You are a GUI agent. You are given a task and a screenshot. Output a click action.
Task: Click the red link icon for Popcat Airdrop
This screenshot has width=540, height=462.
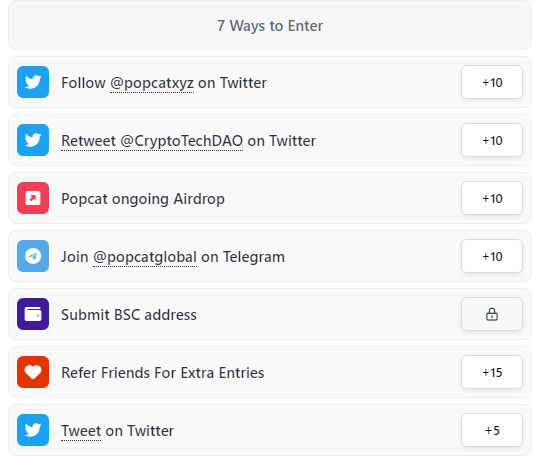click(x=33, y=198)
